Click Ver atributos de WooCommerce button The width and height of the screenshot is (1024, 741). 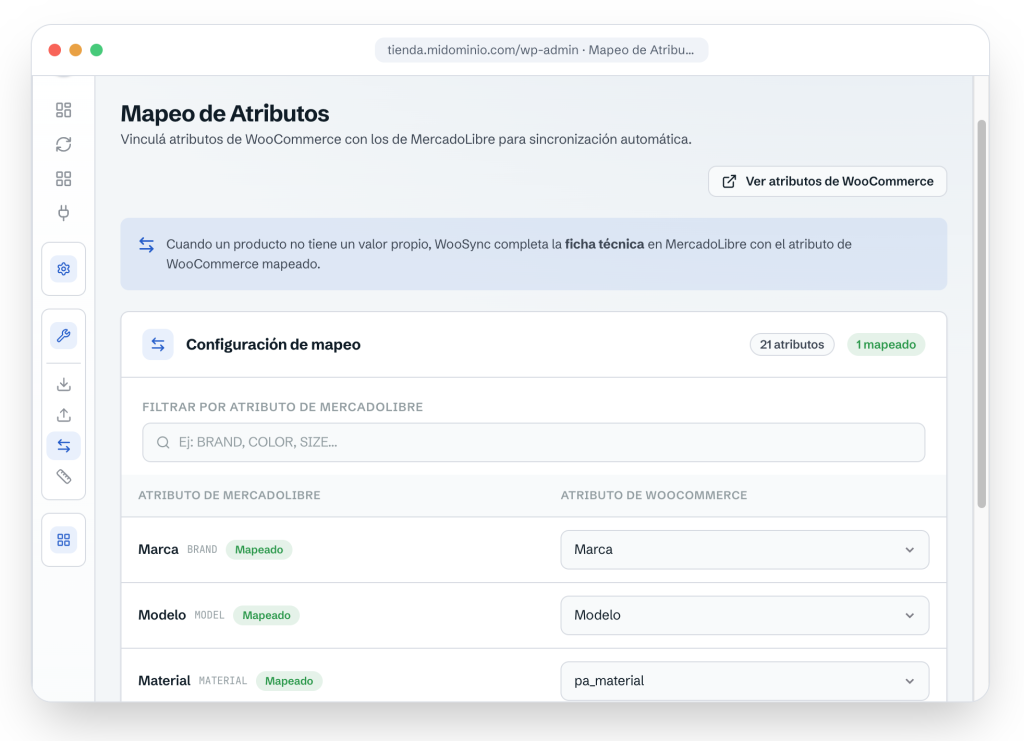coord(827,181)
